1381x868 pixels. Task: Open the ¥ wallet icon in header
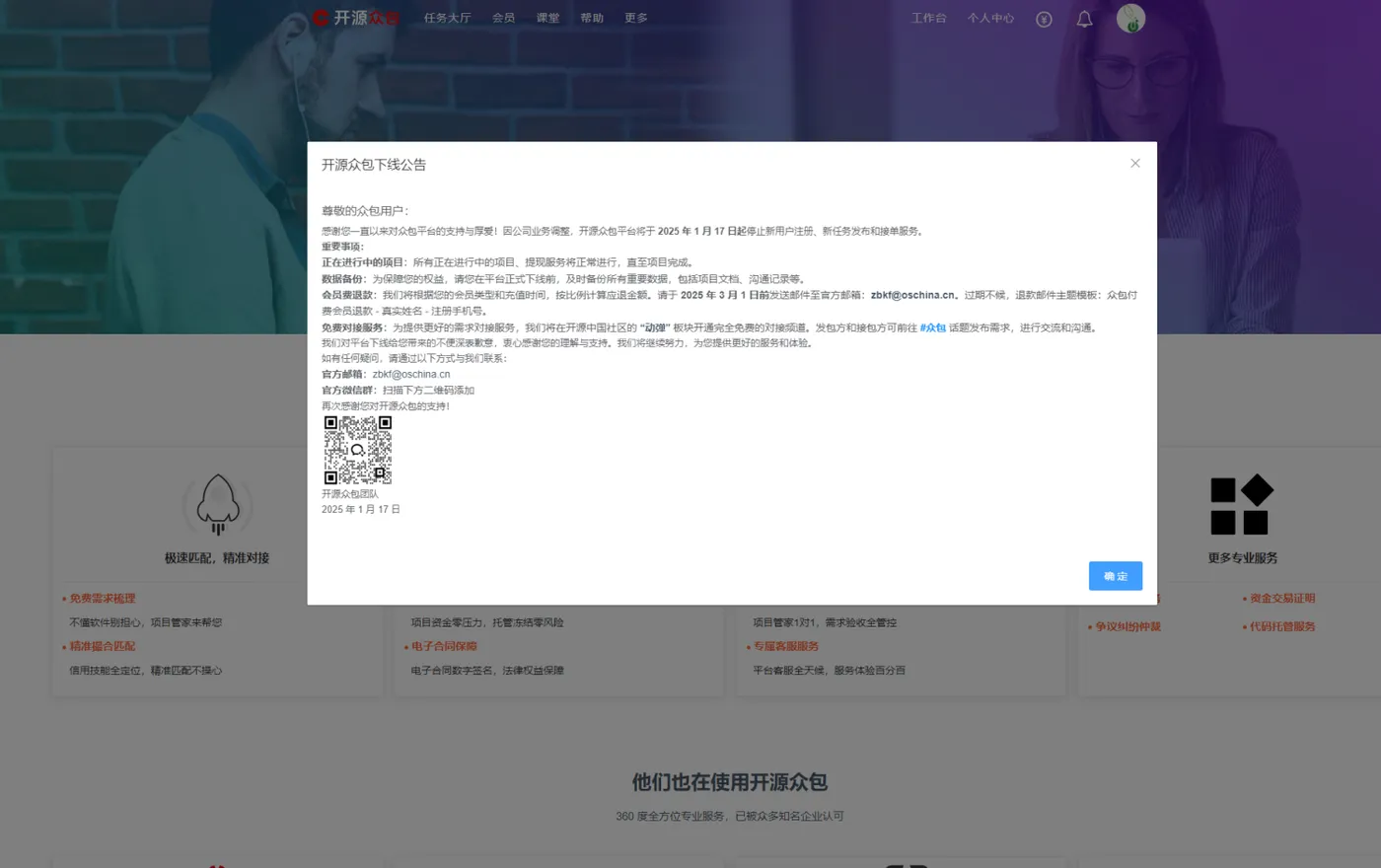point(1044,19)
